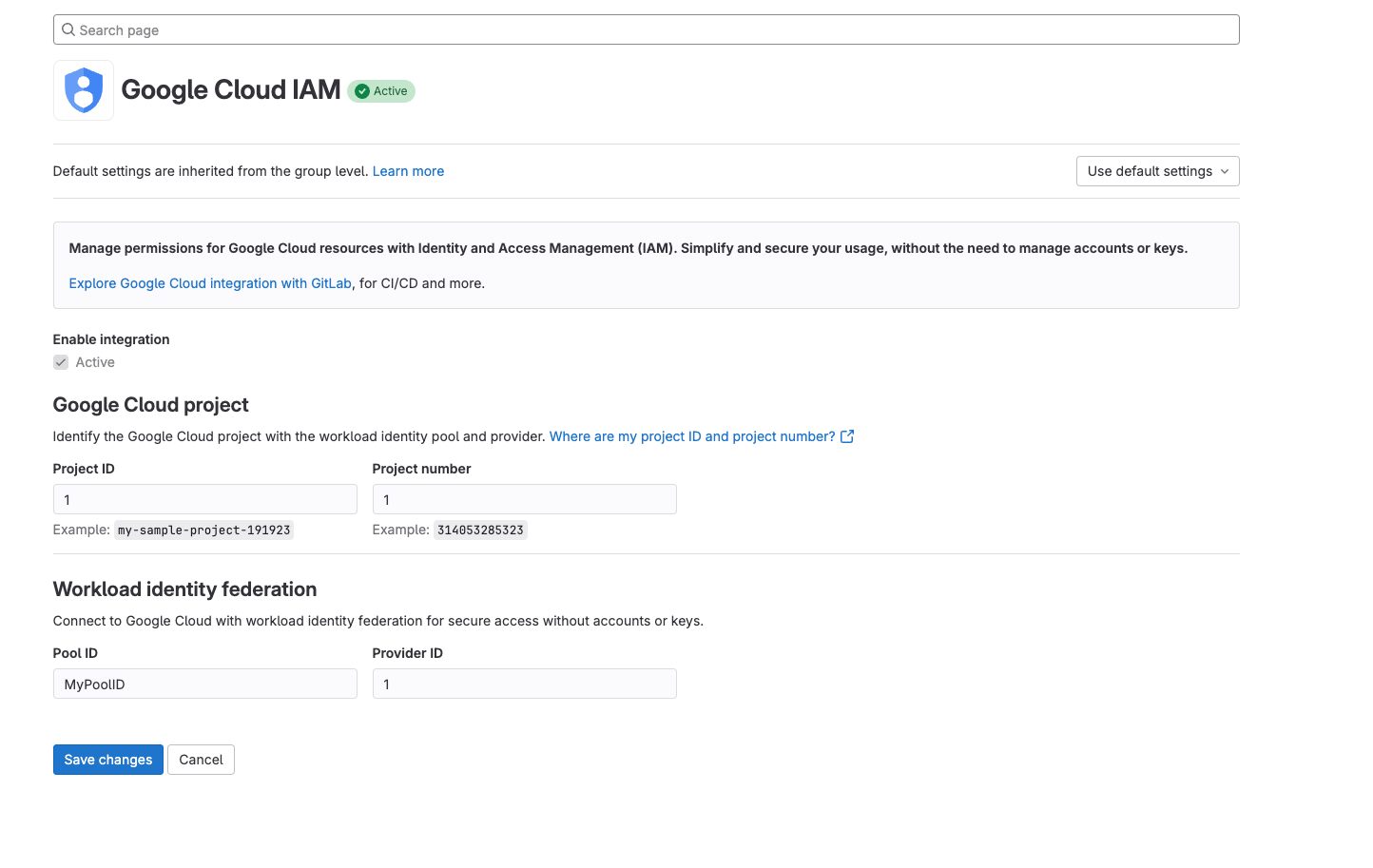
Task: Open the Learn more link
Action: click(x=408, y=171)
